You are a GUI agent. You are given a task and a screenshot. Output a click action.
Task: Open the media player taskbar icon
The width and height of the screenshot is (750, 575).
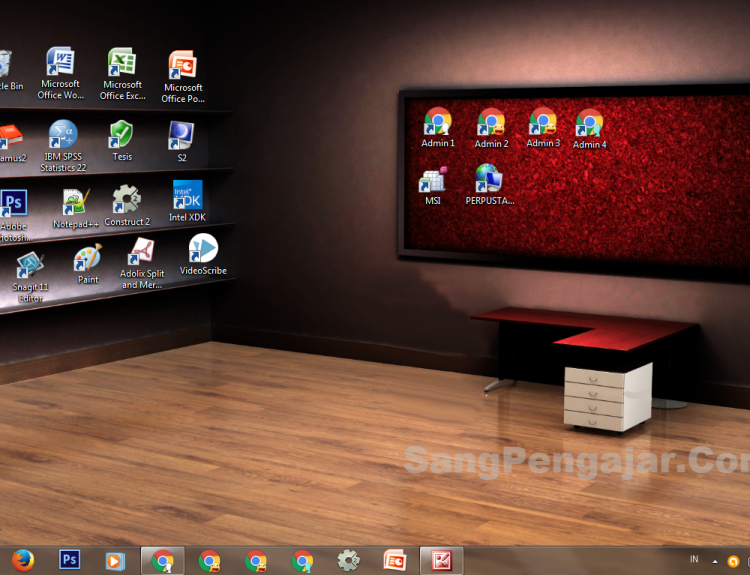115,561
